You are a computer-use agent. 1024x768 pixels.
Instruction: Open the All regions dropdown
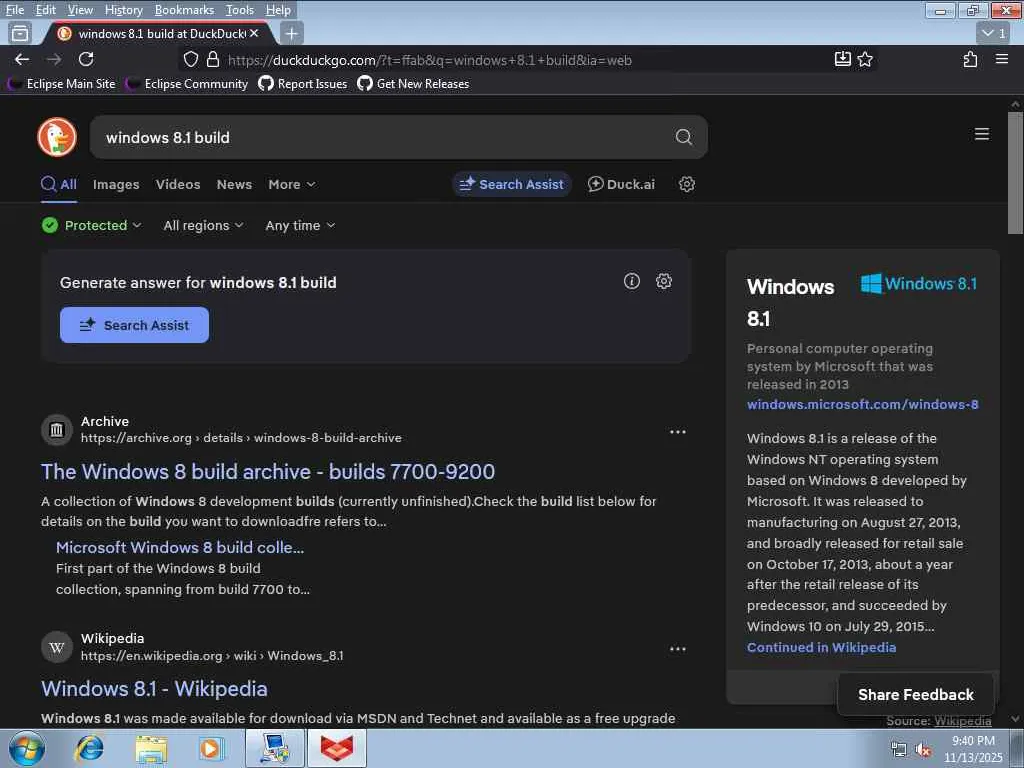coord(203,225)
